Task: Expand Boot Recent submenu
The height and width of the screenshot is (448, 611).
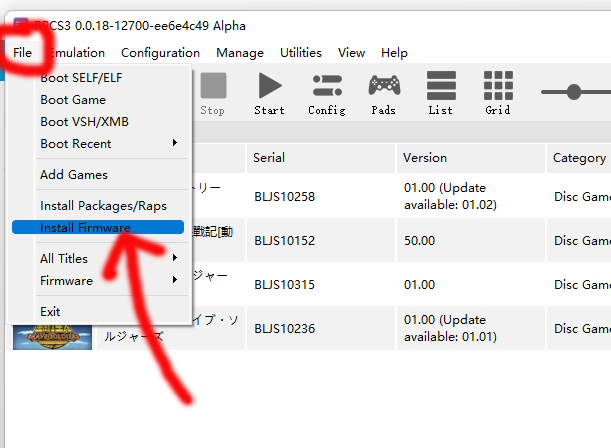Action: [98, 143]
